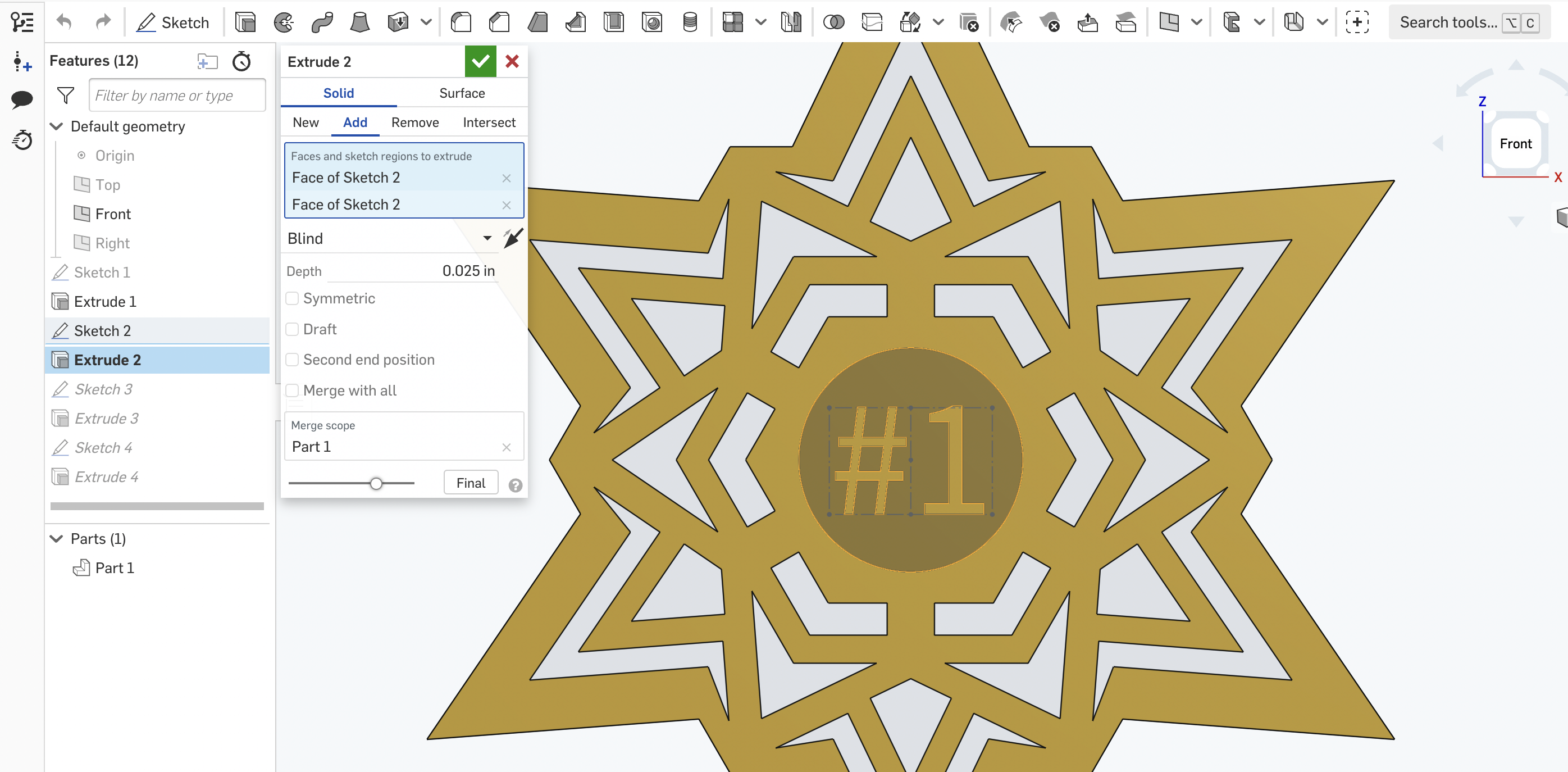Click the preview slider handle

[x=376, y=483]
